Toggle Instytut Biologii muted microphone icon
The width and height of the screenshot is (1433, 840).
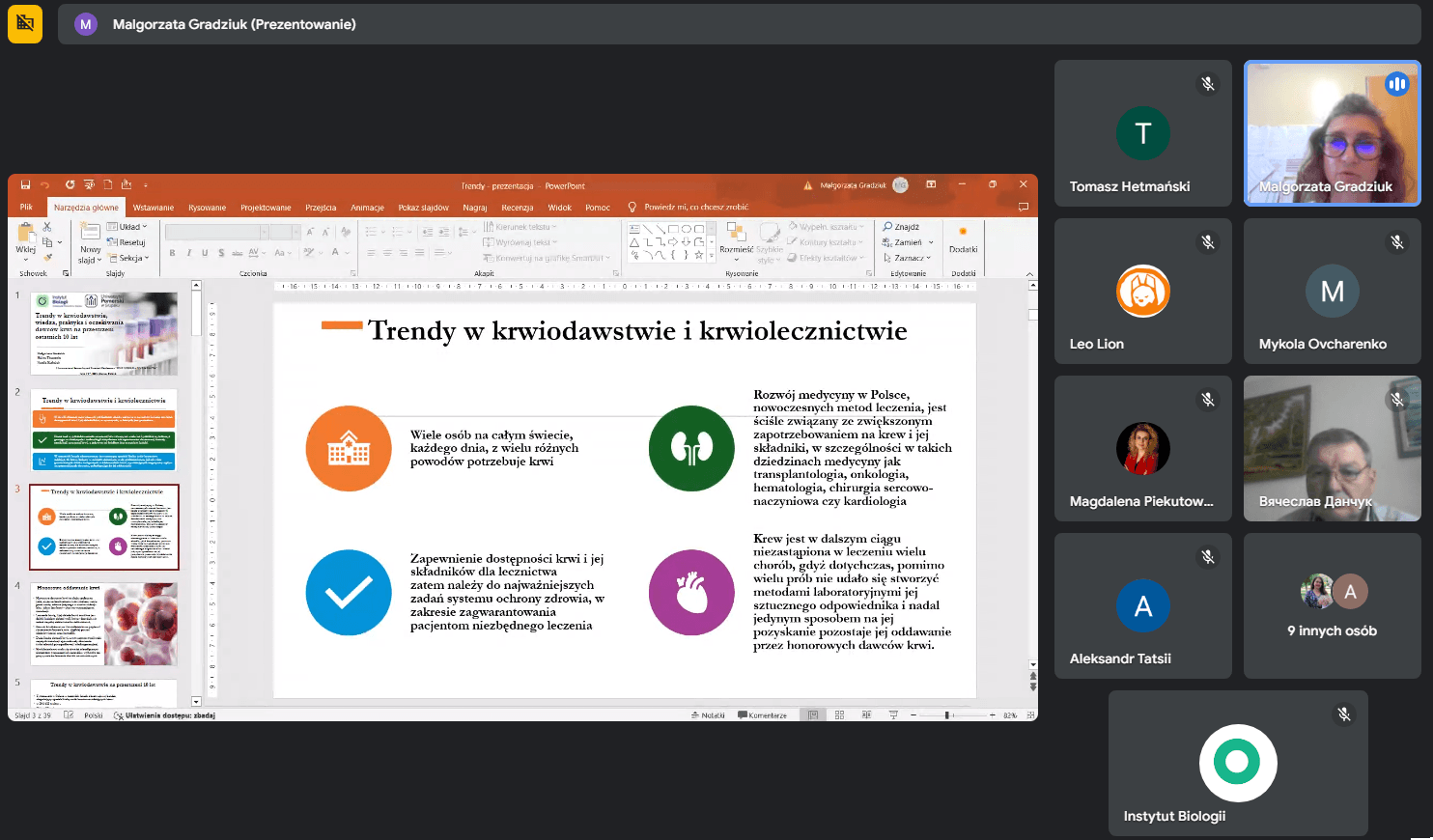point(1343,714)
